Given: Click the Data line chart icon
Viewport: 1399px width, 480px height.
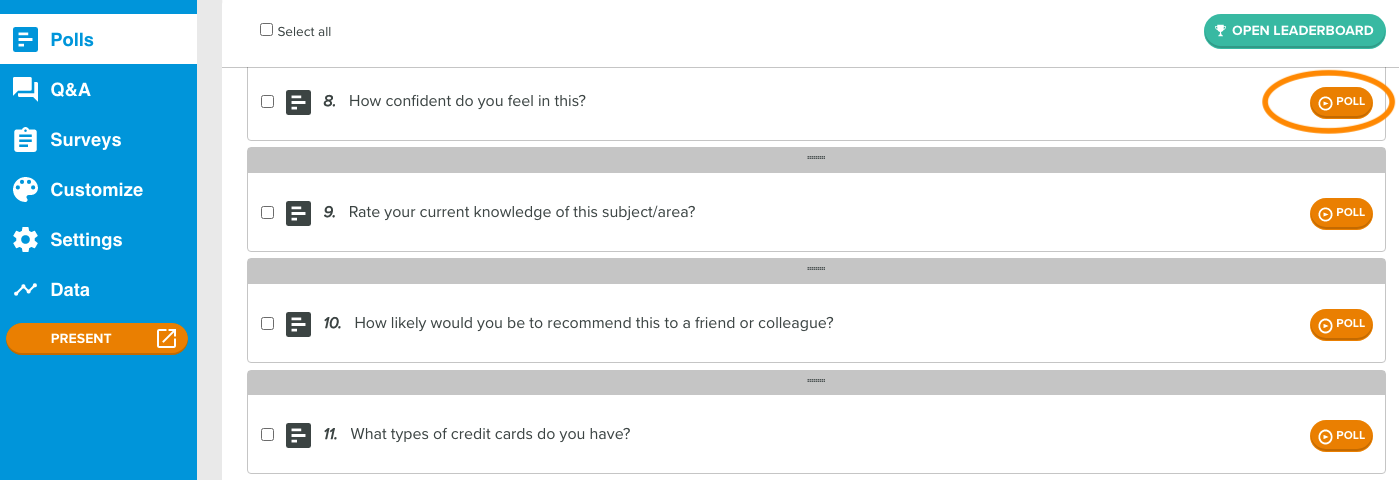Looking at the screenshot, I should click(25, 290).
